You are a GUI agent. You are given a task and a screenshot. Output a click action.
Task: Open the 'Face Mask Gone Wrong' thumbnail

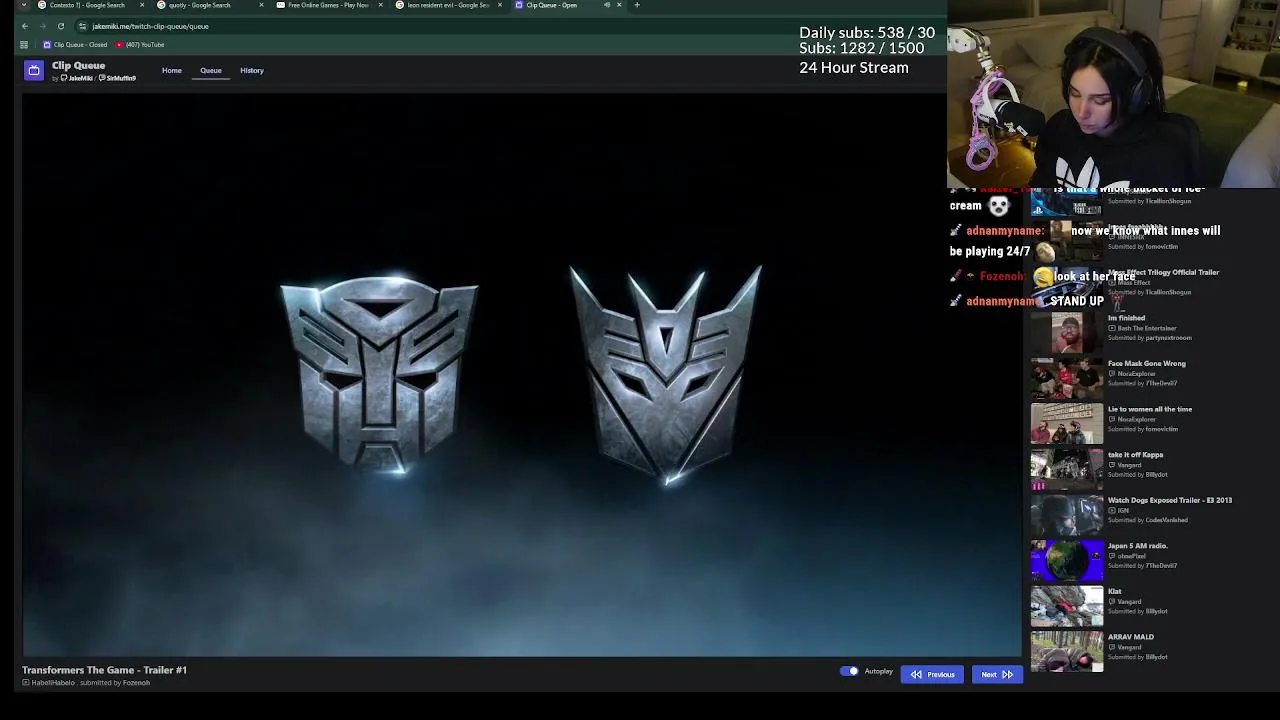coord(1067,379)
